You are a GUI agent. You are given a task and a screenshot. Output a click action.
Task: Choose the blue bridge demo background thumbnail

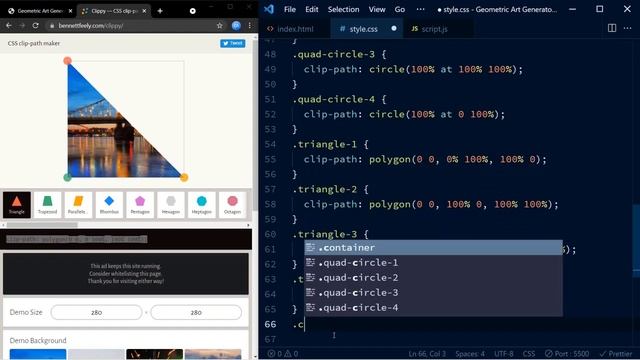point(38,354)
